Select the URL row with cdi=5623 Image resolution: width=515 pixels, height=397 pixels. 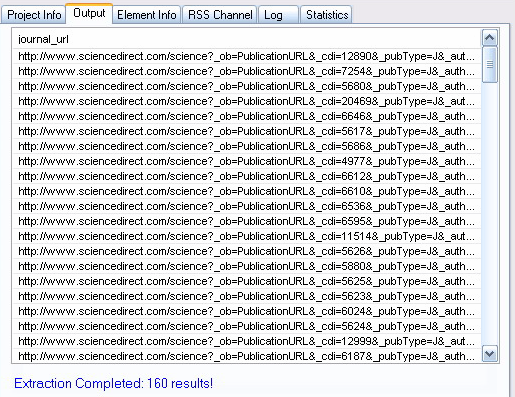coord(246,296)
